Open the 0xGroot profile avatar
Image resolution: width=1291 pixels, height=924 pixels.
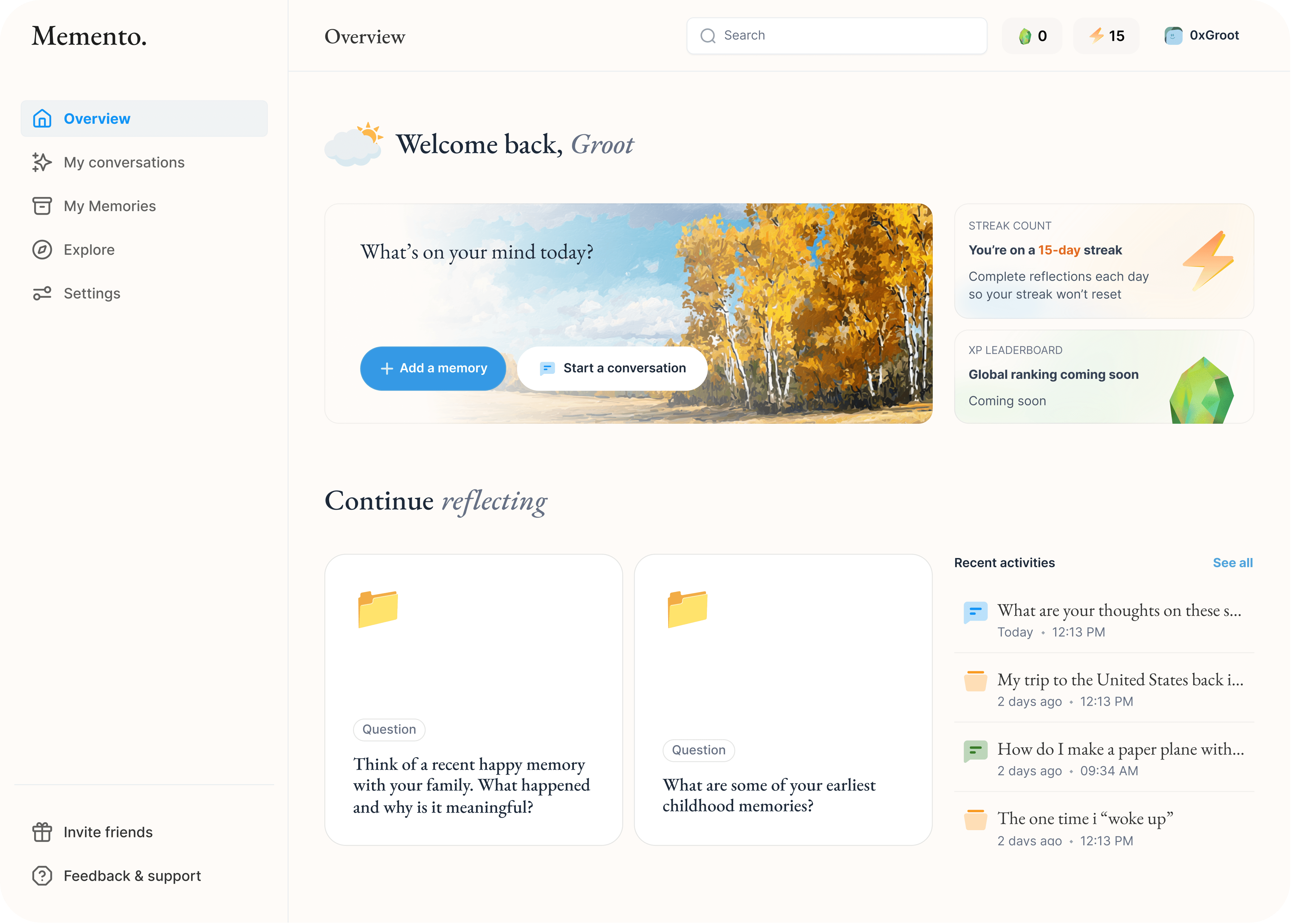tap(1173, 36)
